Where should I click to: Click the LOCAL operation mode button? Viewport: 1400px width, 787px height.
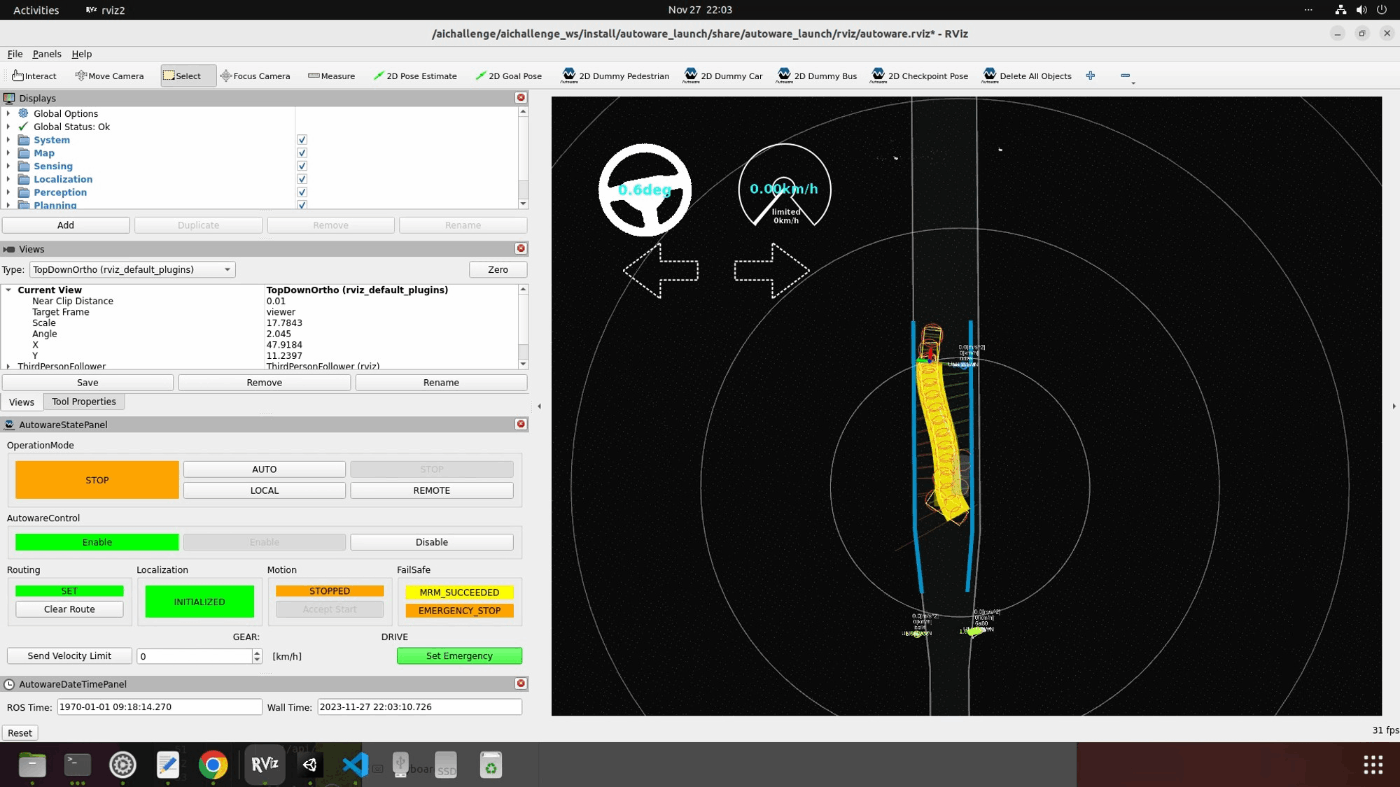point(264,490)
